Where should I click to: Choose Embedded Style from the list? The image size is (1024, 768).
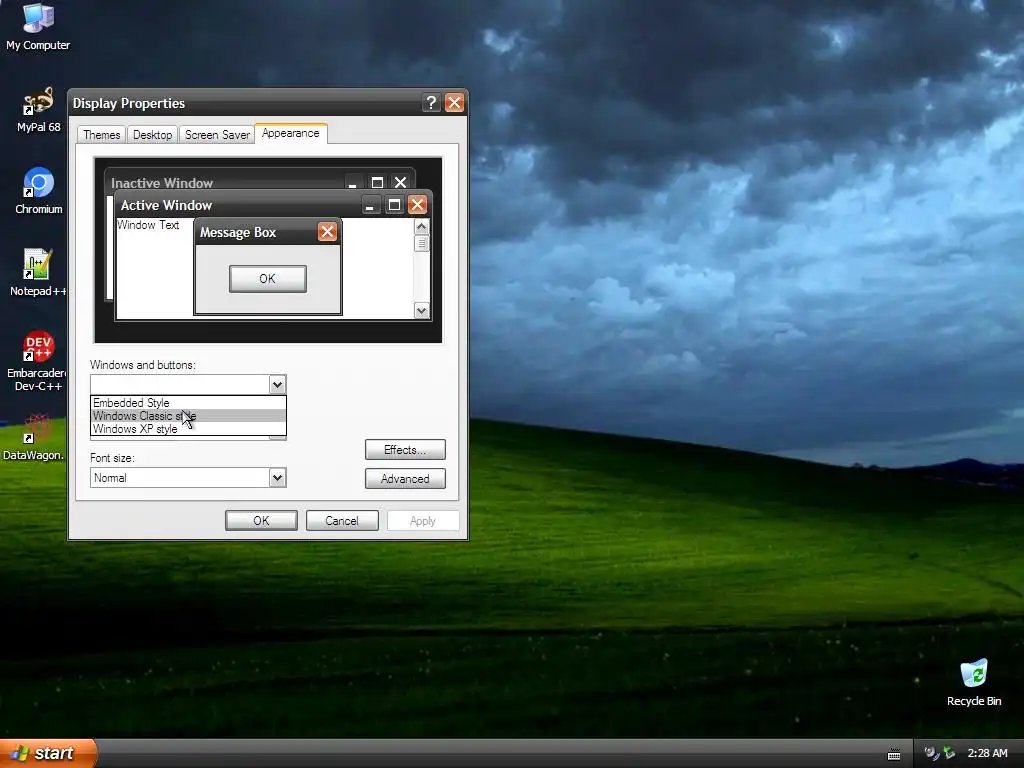(x=188, y=403)
